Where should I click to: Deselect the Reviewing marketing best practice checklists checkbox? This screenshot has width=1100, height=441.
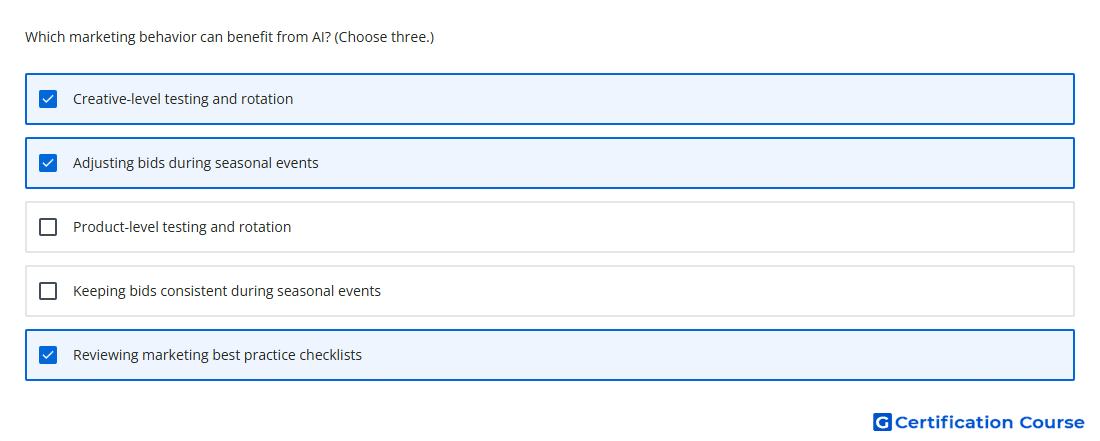coord(48,355)
